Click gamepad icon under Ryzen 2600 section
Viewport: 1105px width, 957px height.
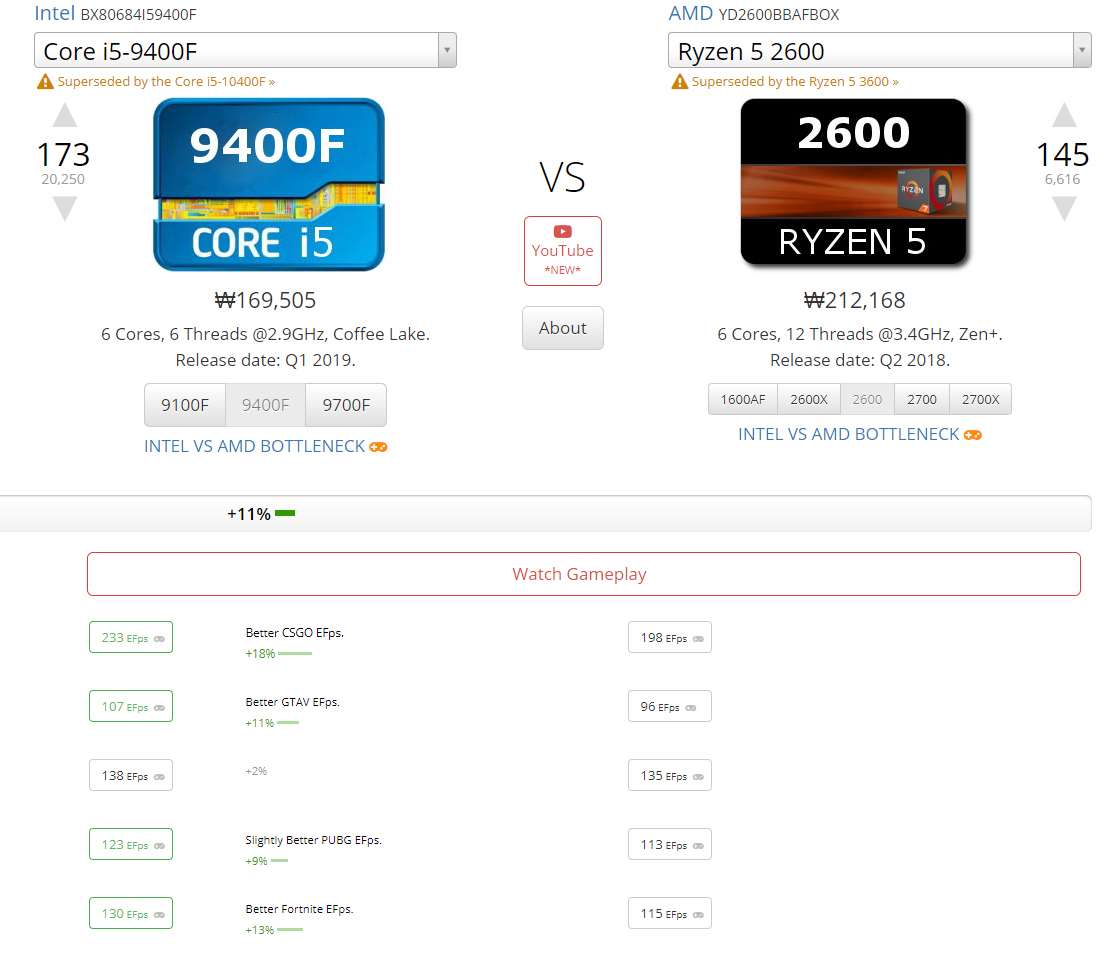[x=973, y=435]
